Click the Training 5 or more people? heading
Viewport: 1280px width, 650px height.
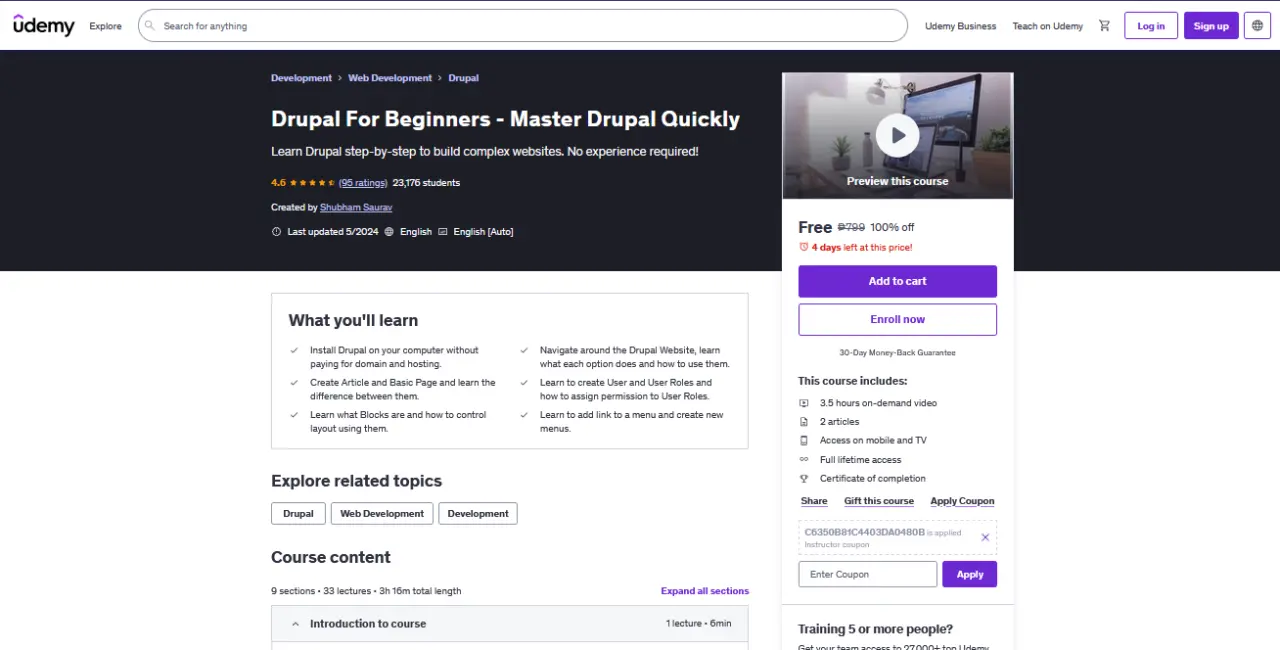pyautogui.click(x=875, y=629)
